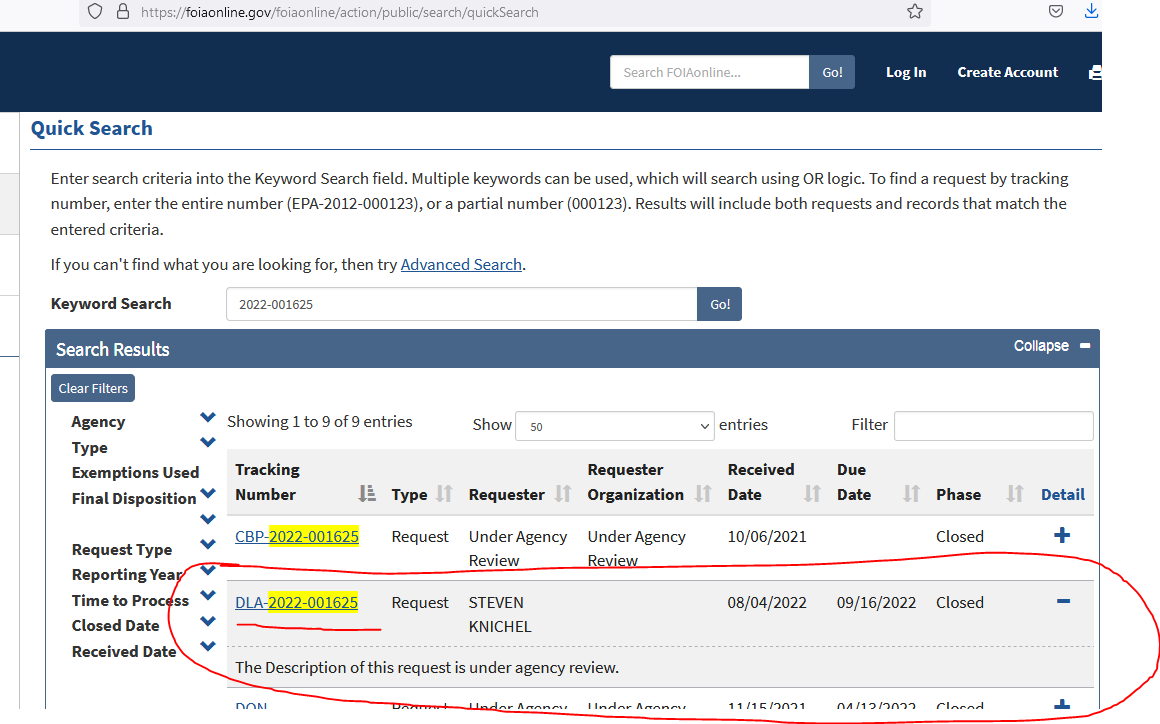This screenshot has width=1160, height=724.
Task: Expand the Closed Date filter chevron
Action: pos(208,621)
